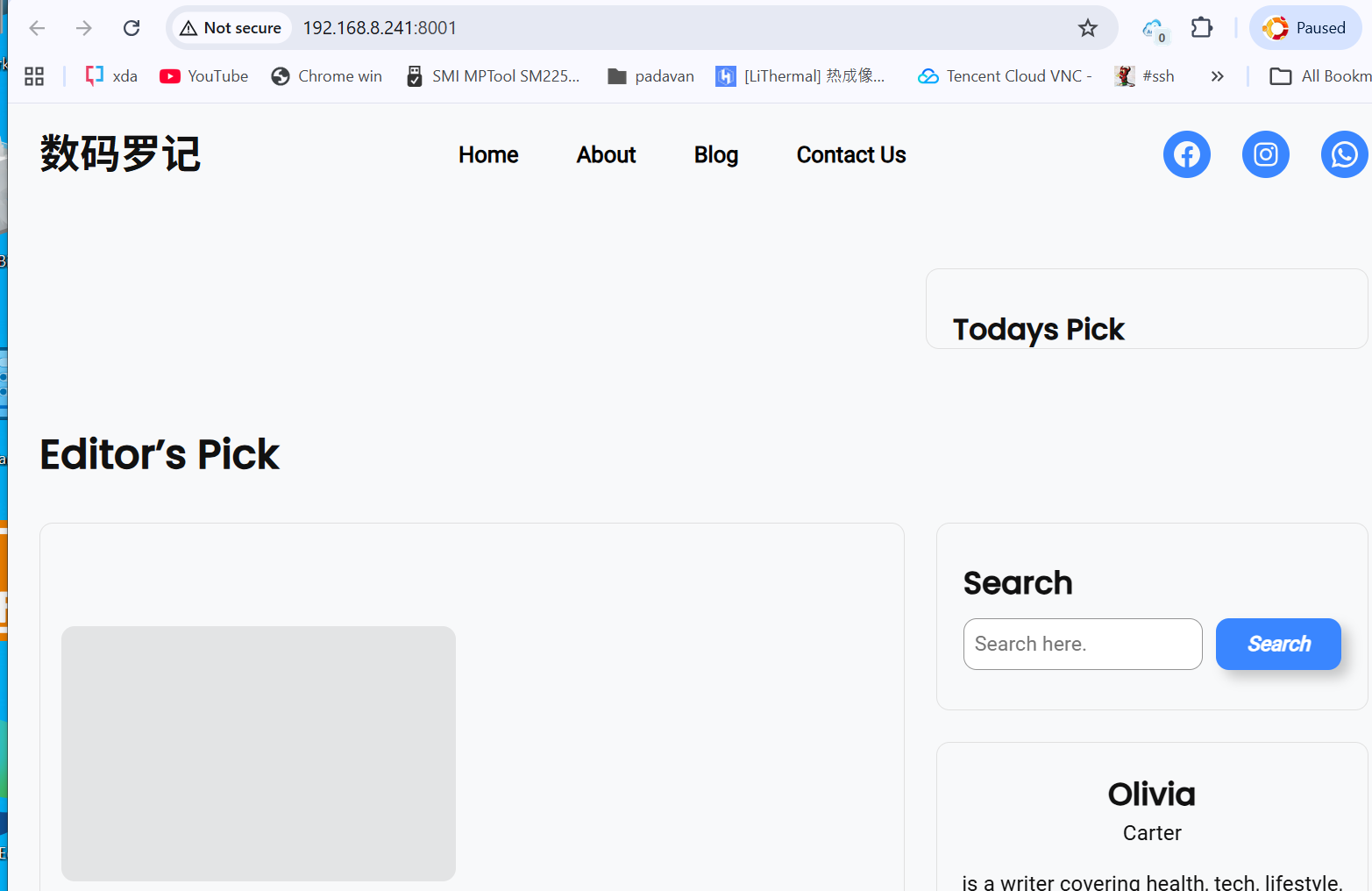Open Instagram via the social icon
This screenshot has width=1372, height=891.
coord(1265,153)
